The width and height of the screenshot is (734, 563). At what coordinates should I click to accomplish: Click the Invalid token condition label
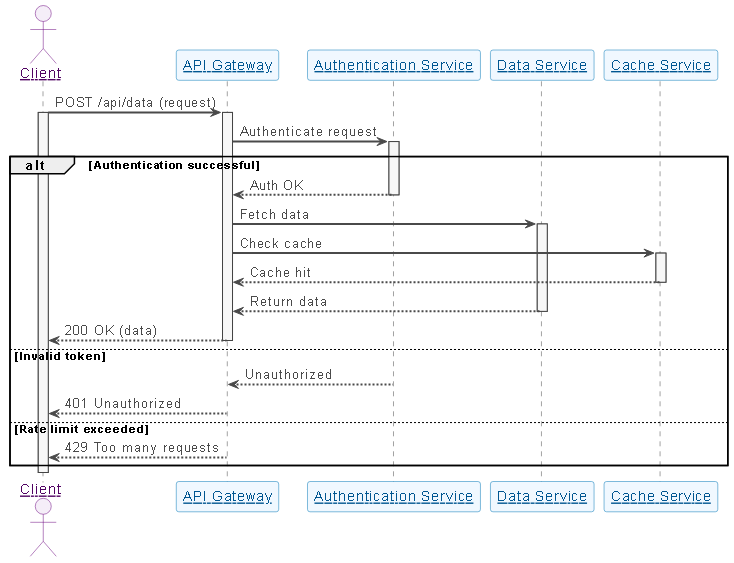(60, 356)
